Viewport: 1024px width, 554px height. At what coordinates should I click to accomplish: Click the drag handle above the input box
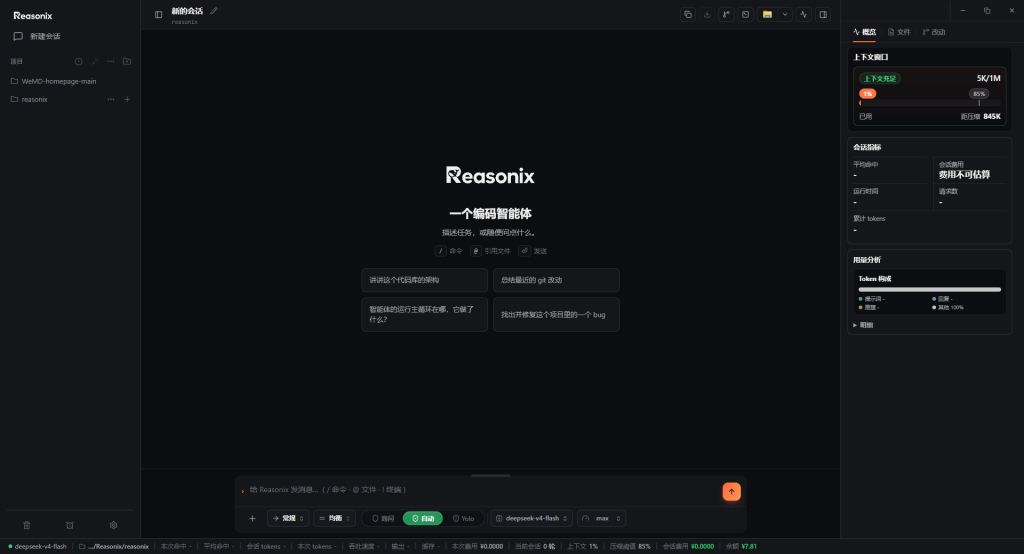[x=490, y=476]
